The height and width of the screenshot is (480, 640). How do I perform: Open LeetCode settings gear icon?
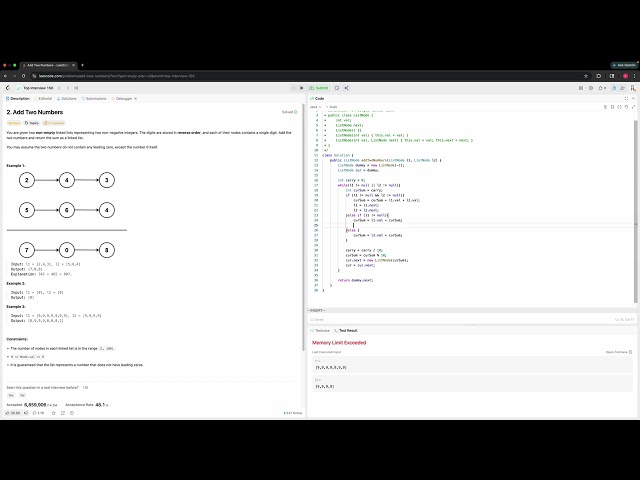[x=591, y=88]
